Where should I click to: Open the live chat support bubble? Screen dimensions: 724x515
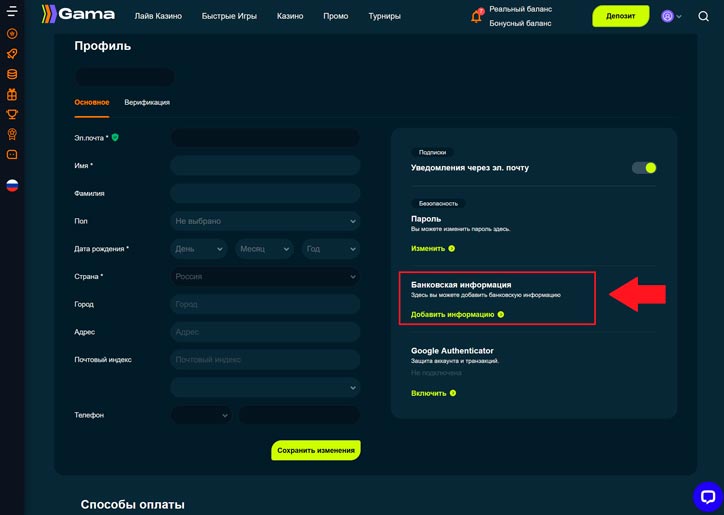click(x=707, y=496)
